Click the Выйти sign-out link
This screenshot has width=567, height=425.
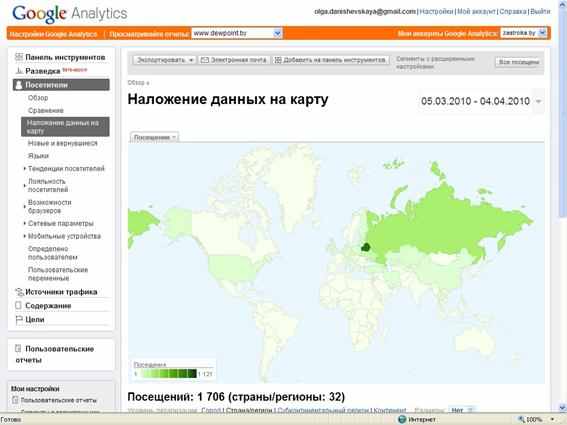tap(540, 12)
